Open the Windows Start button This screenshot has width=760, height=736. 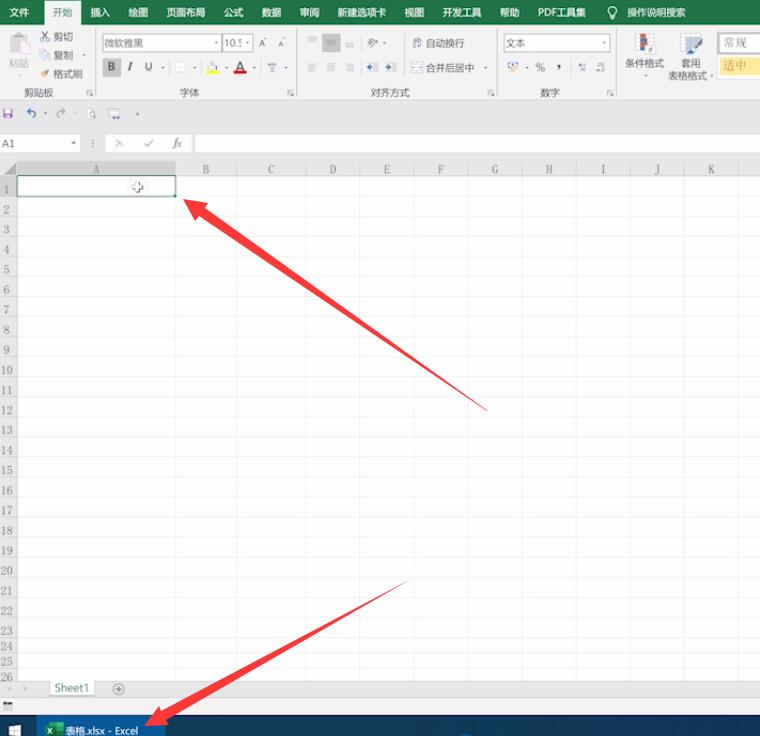point(15,729)
